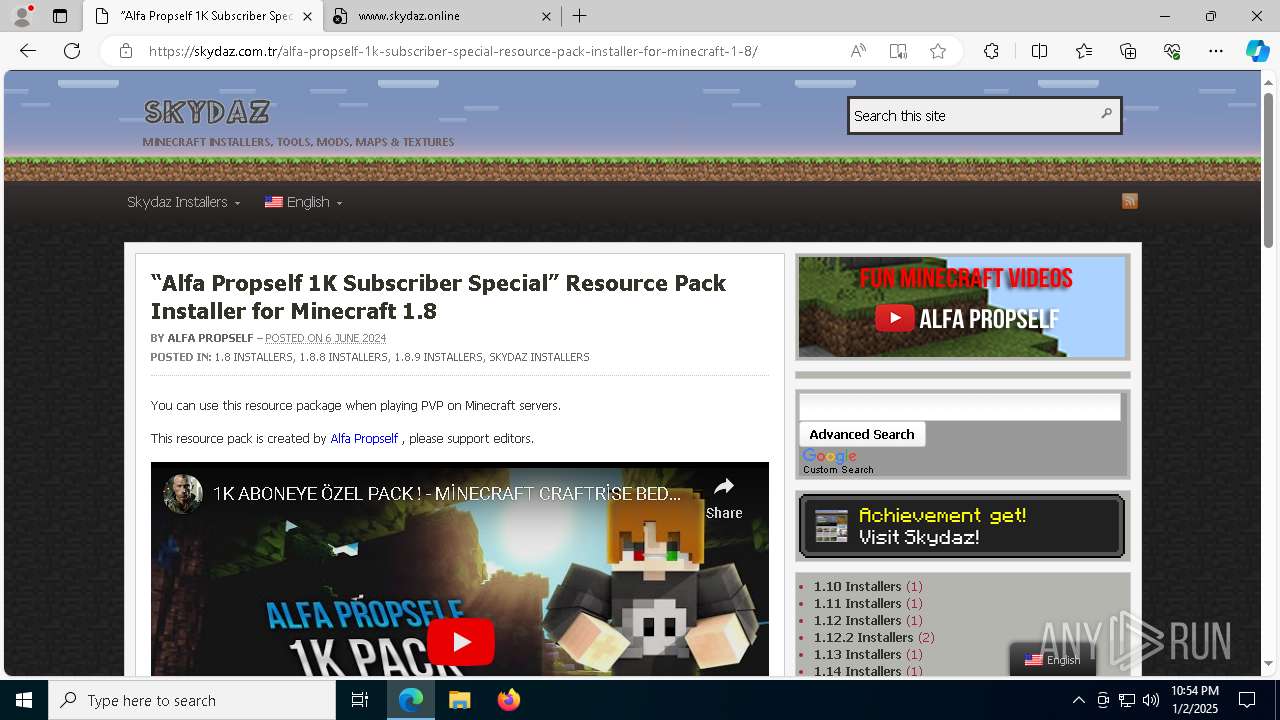Click the search magnifier in site search

[x=1106, y=114]
